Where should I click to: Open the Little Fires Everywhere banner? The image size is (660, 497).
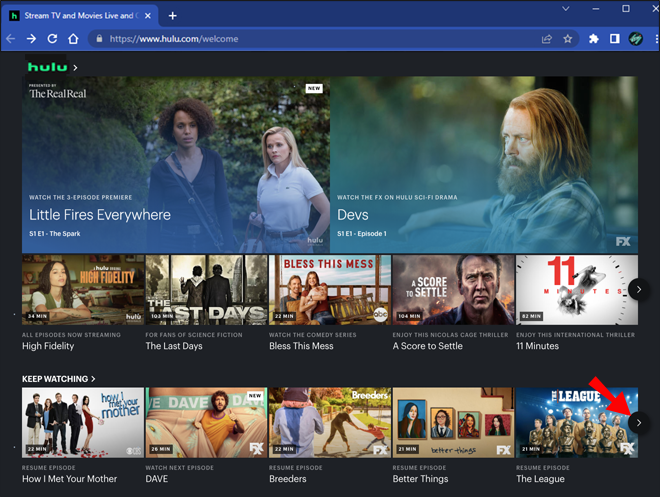tap(176, 165)
